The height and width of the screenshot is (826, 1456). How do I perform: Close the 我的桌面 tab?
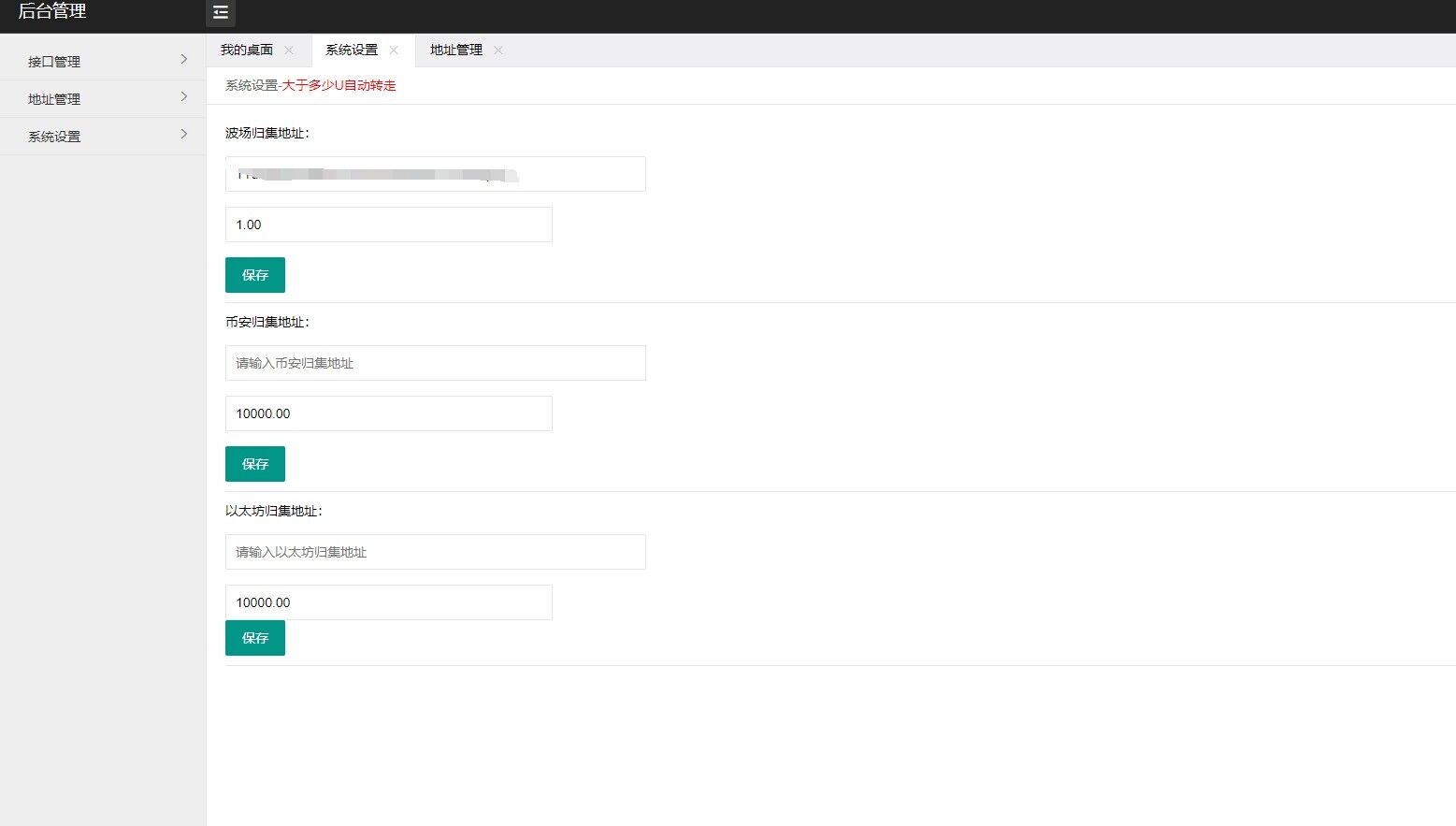point(289,51)
